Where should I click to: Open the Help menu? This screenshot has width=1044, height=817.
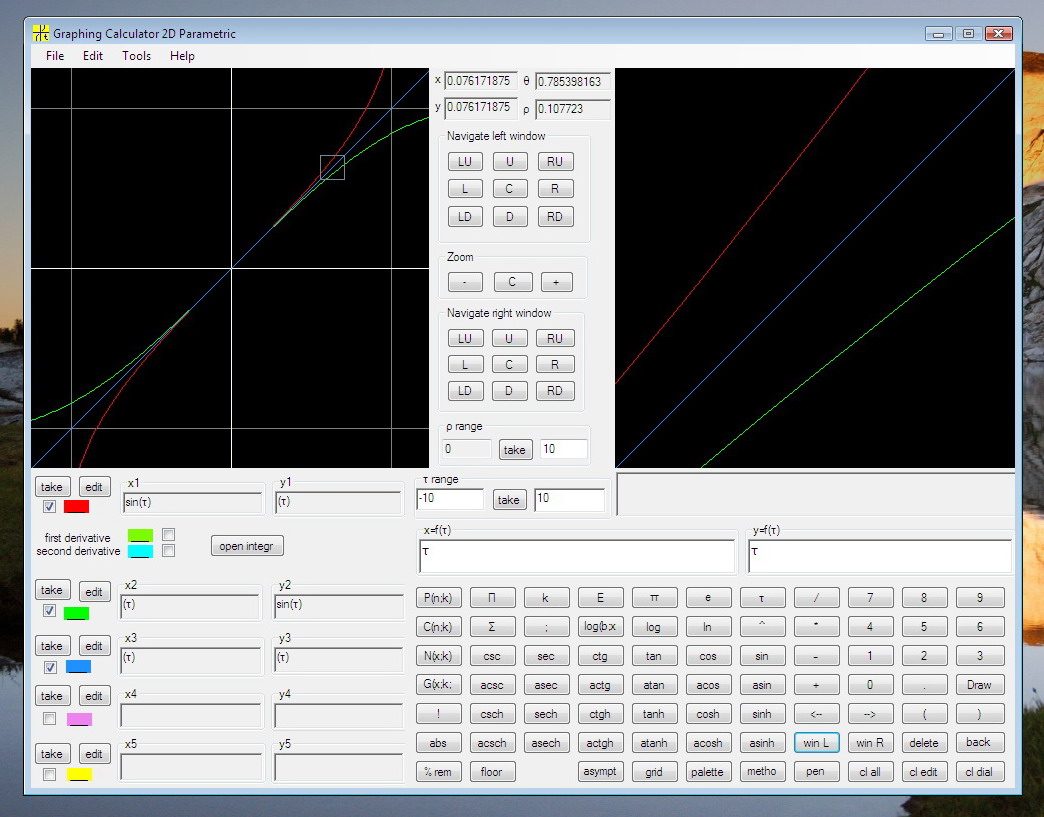pyautogui.click(x=182, y=56)
